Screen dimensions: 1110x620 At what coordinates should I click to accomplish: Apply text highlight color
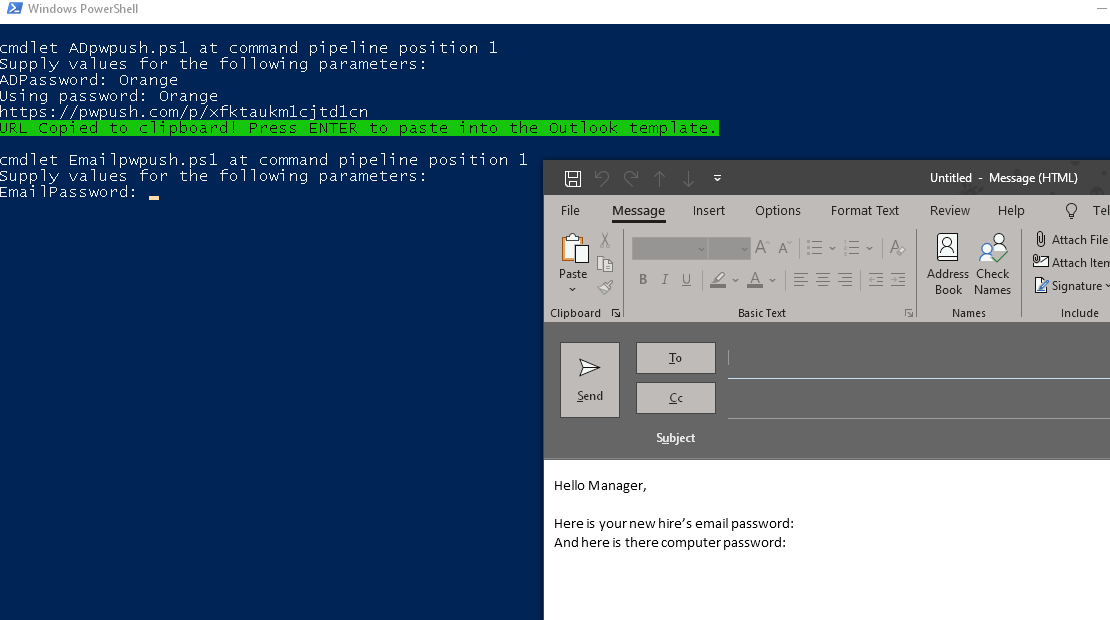tap(718, 280)
